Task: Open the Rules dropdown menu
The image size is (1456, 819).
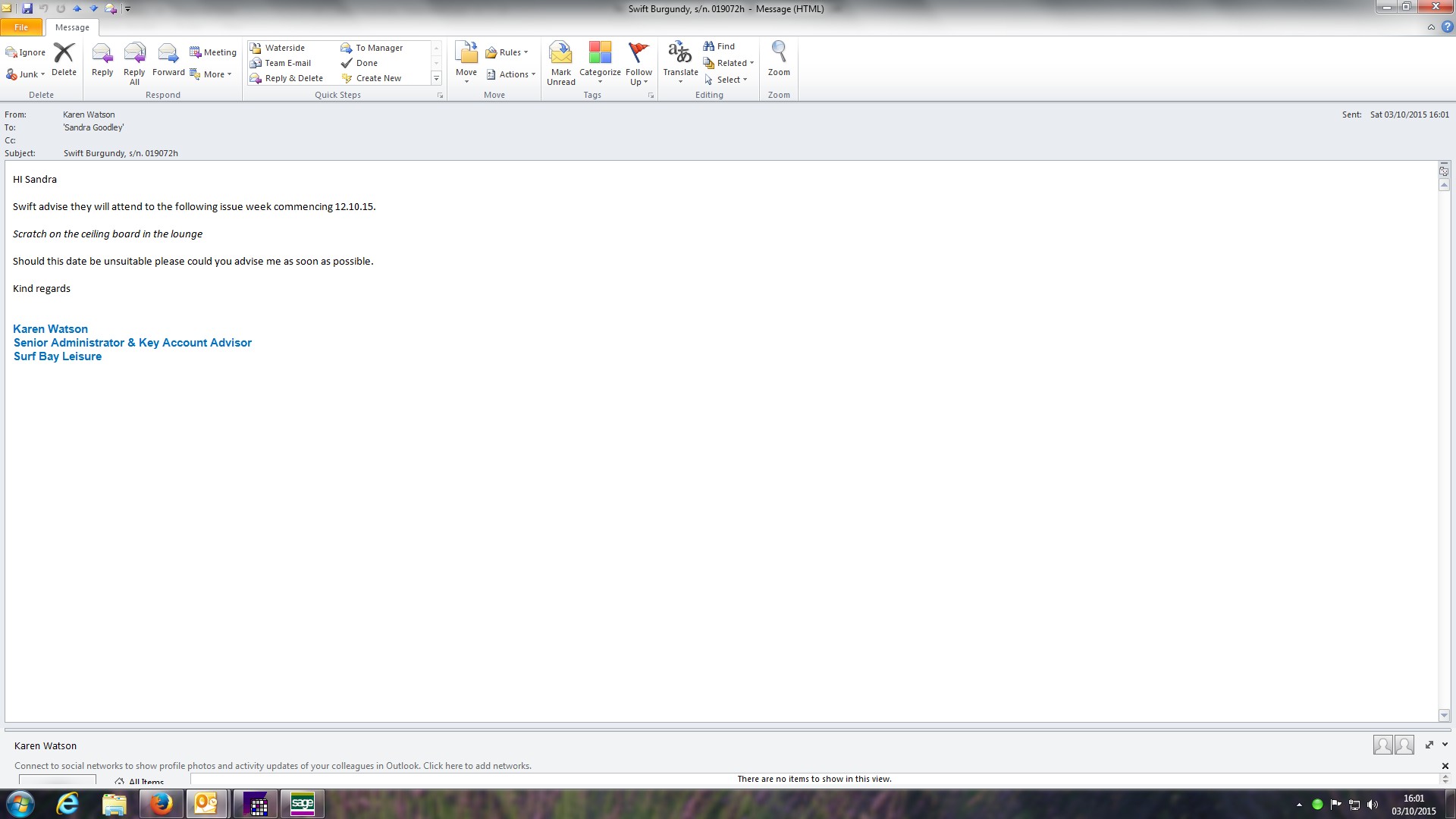Action: click(507, 52)
